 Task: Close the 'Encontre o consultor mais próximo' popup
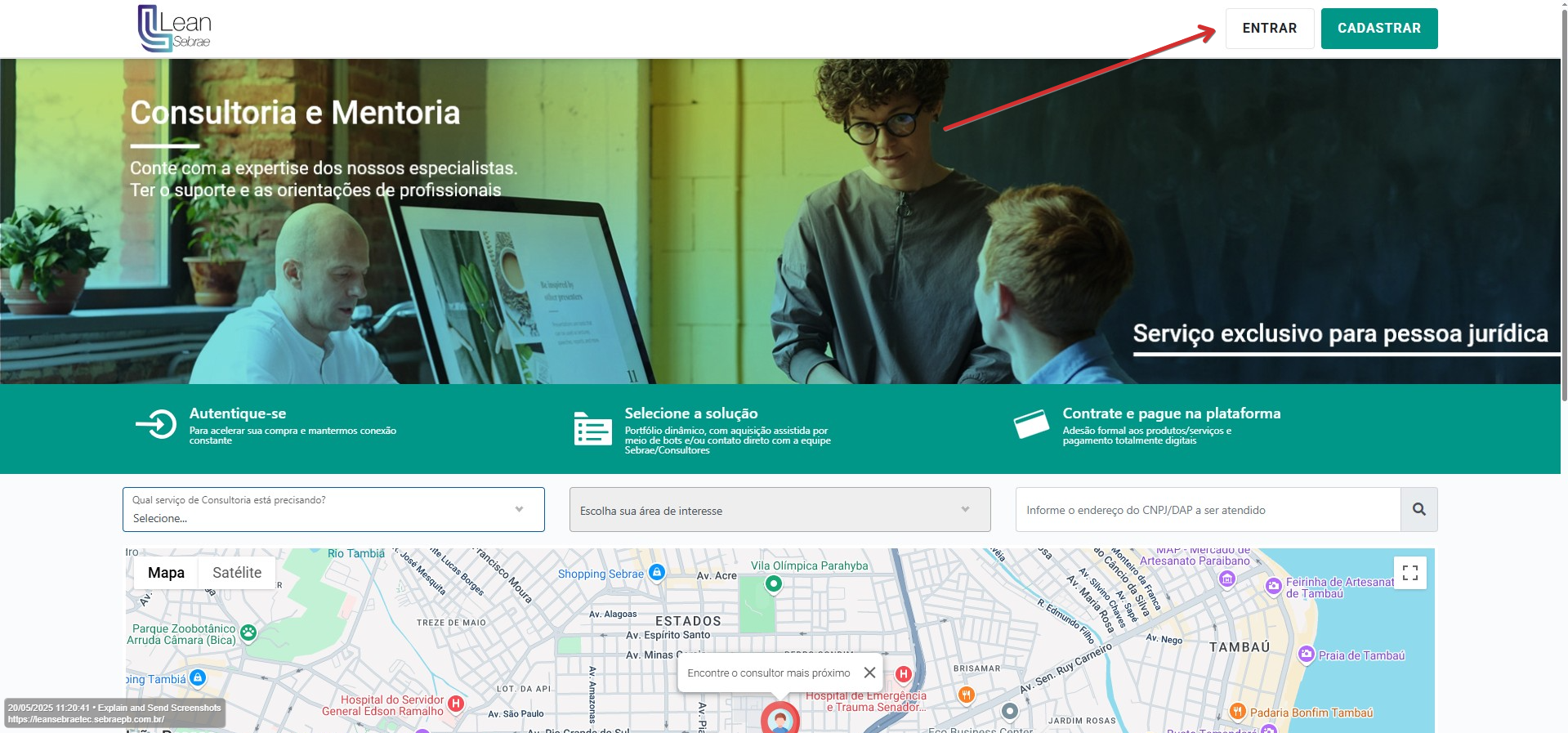pos(869,673)
